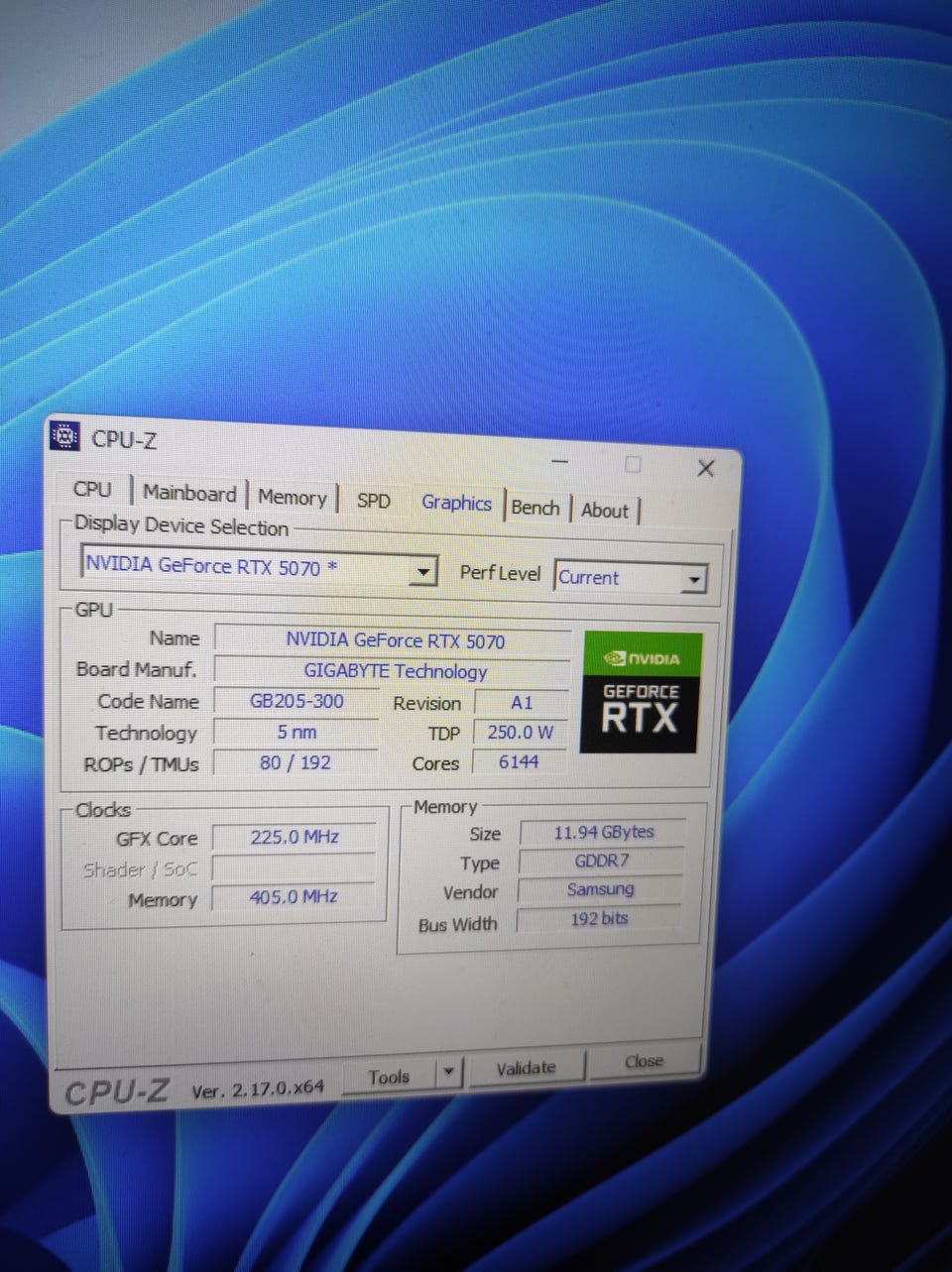Click the memory Vendor value Samsung
Viewport: 952px width, 1272px height.
[x=601, y=889]
